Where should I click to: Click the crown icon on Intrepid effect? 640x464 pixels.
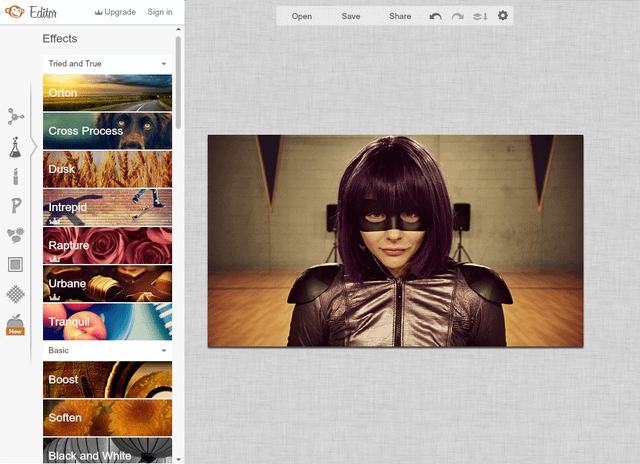coord(55,221)
